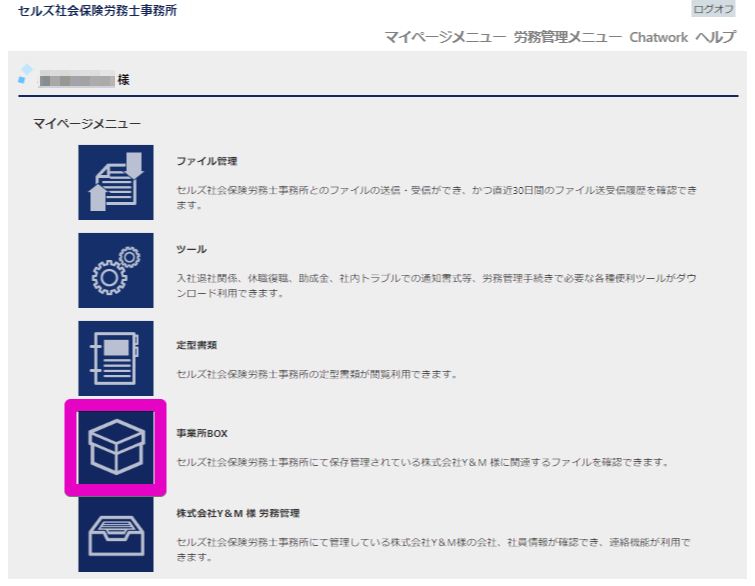Click the 定型書類 description text
The height and width of the screenshot is (586, 755).
pyautogui.click(x=317, y=374)
